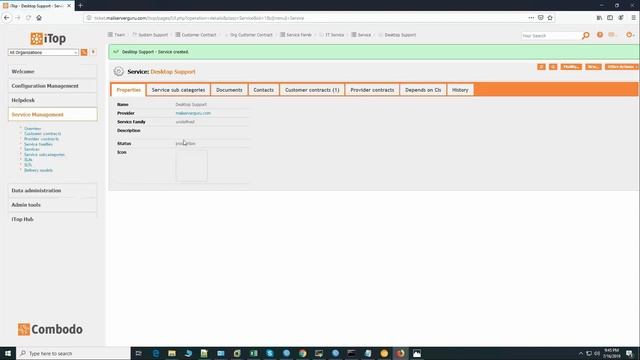
Task: Click the Modify button
Action: (571, 67)
